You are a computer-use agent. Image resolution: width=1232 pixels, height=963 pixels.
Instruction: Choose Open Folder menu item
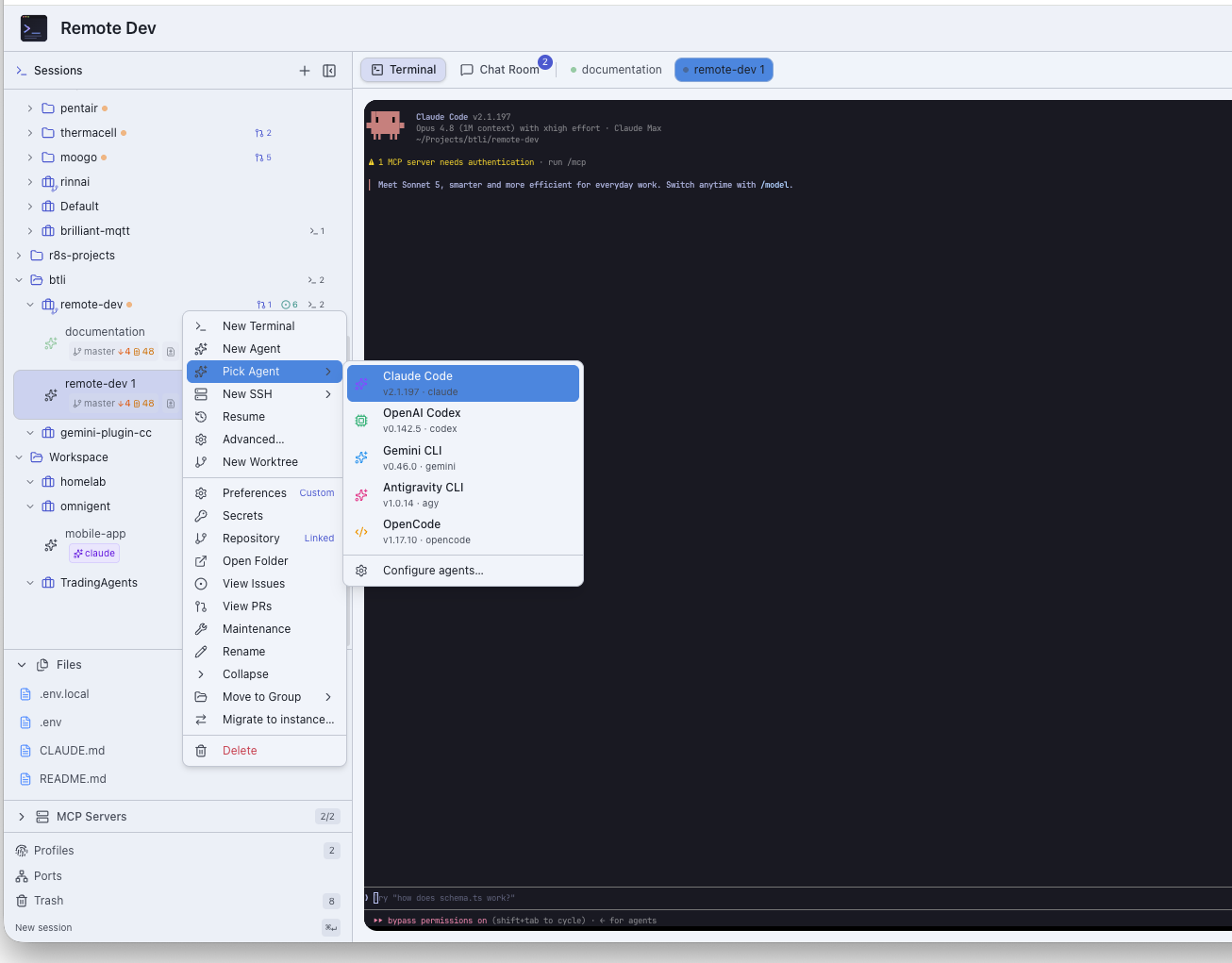point(264,561)
